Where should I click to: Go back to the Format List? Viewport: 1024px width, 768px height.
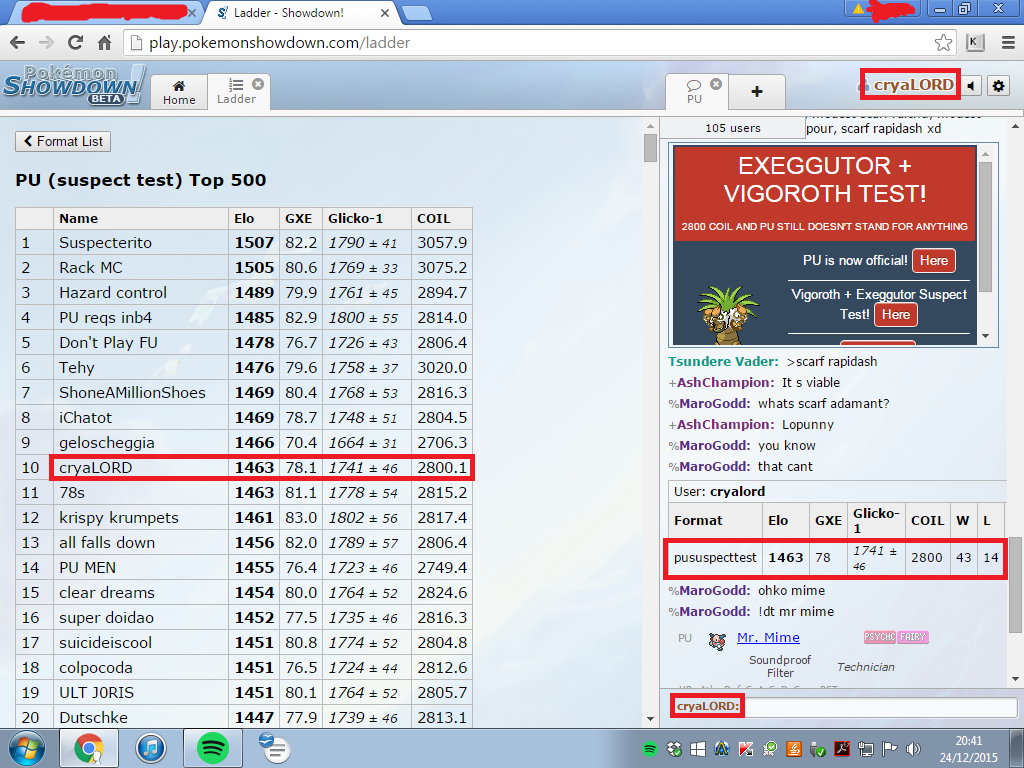tap(63, 141)
